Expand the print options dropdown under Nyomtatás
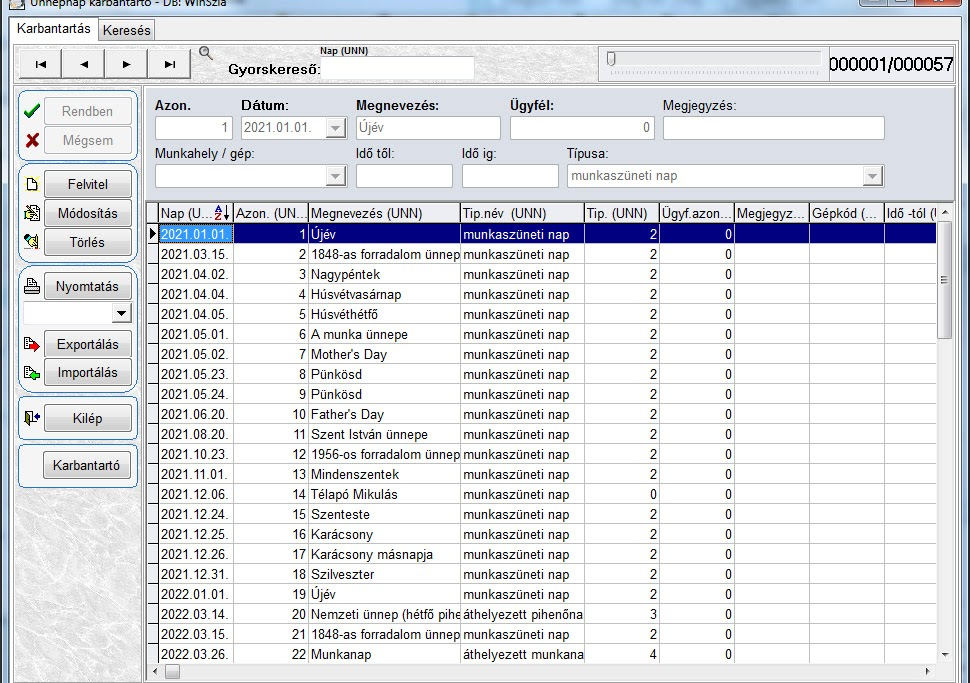Screen dimensions: 970x683 click(122, 314)
